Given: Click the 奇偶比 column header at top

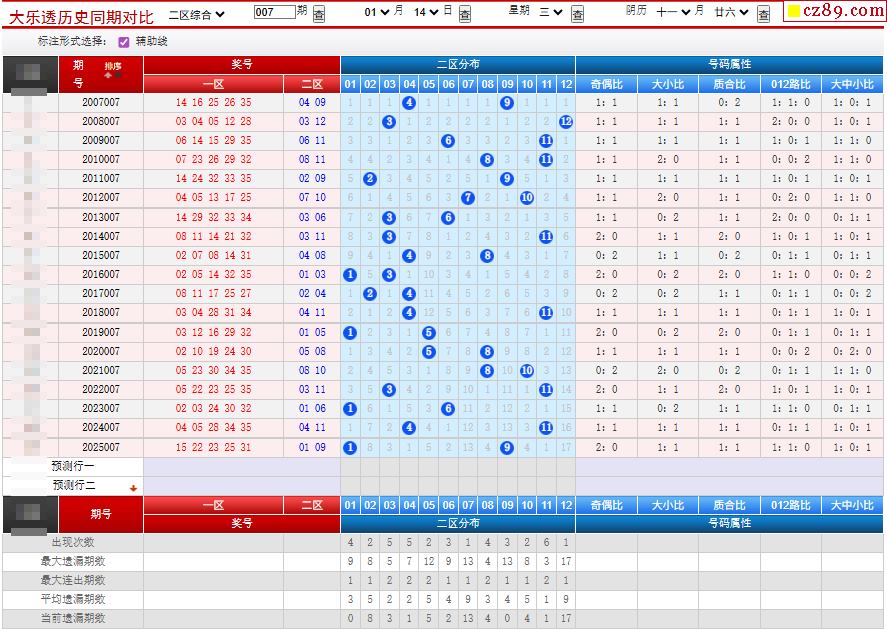Looking at the screenshot, I should [x=605, y=84].
